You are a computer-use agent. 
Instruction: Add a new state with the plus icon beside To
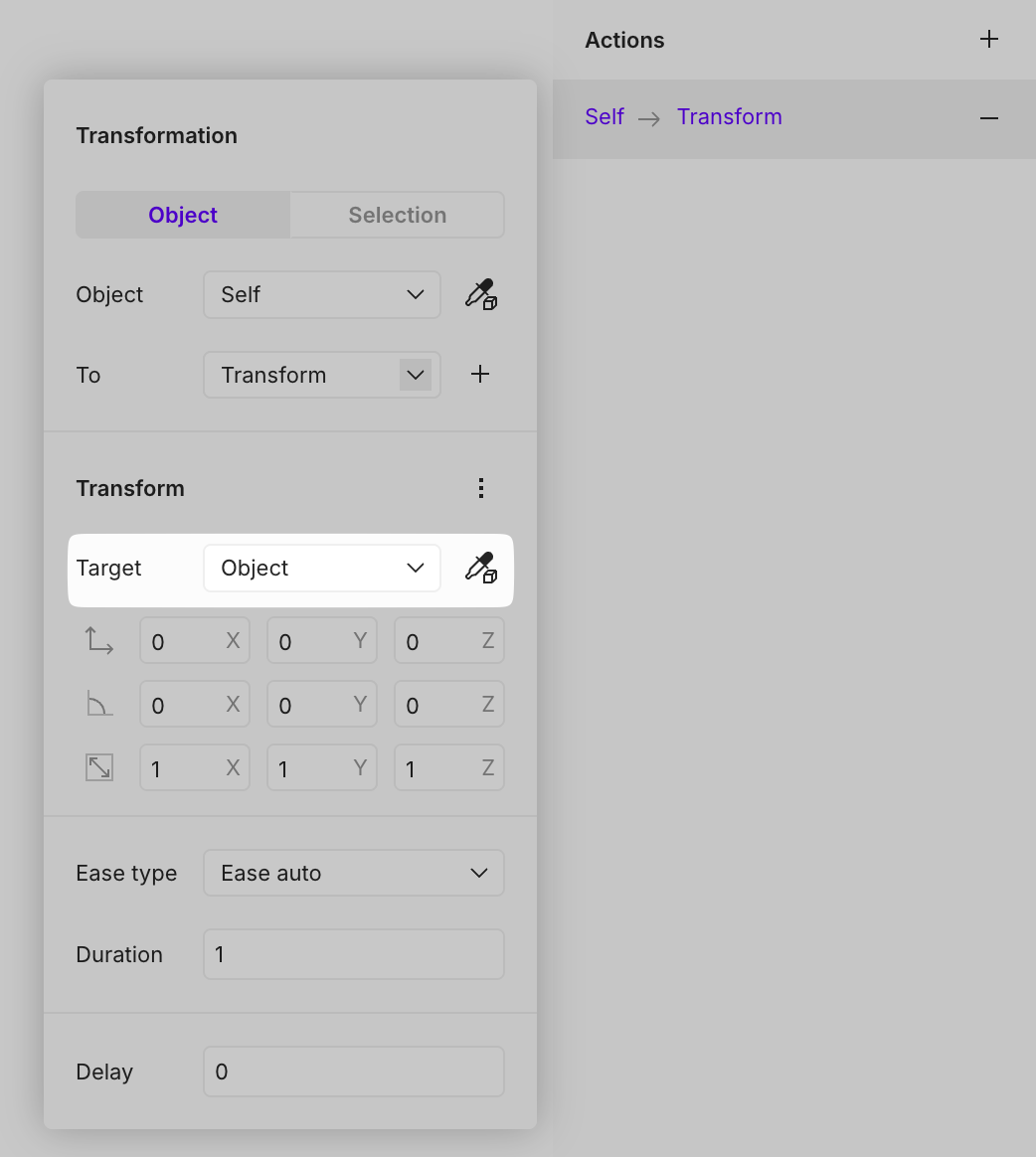tap(480, 374)
